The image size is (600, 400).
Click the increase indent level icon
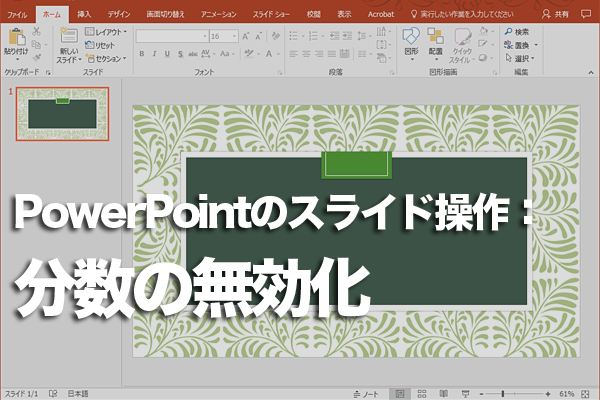point(347,36)
